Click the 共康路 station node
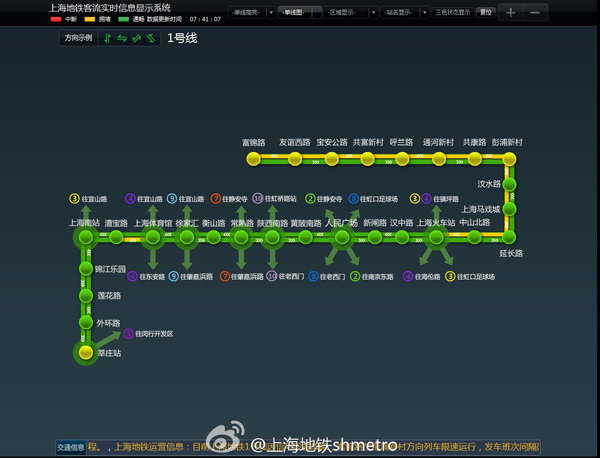 (x=474, y=159)
